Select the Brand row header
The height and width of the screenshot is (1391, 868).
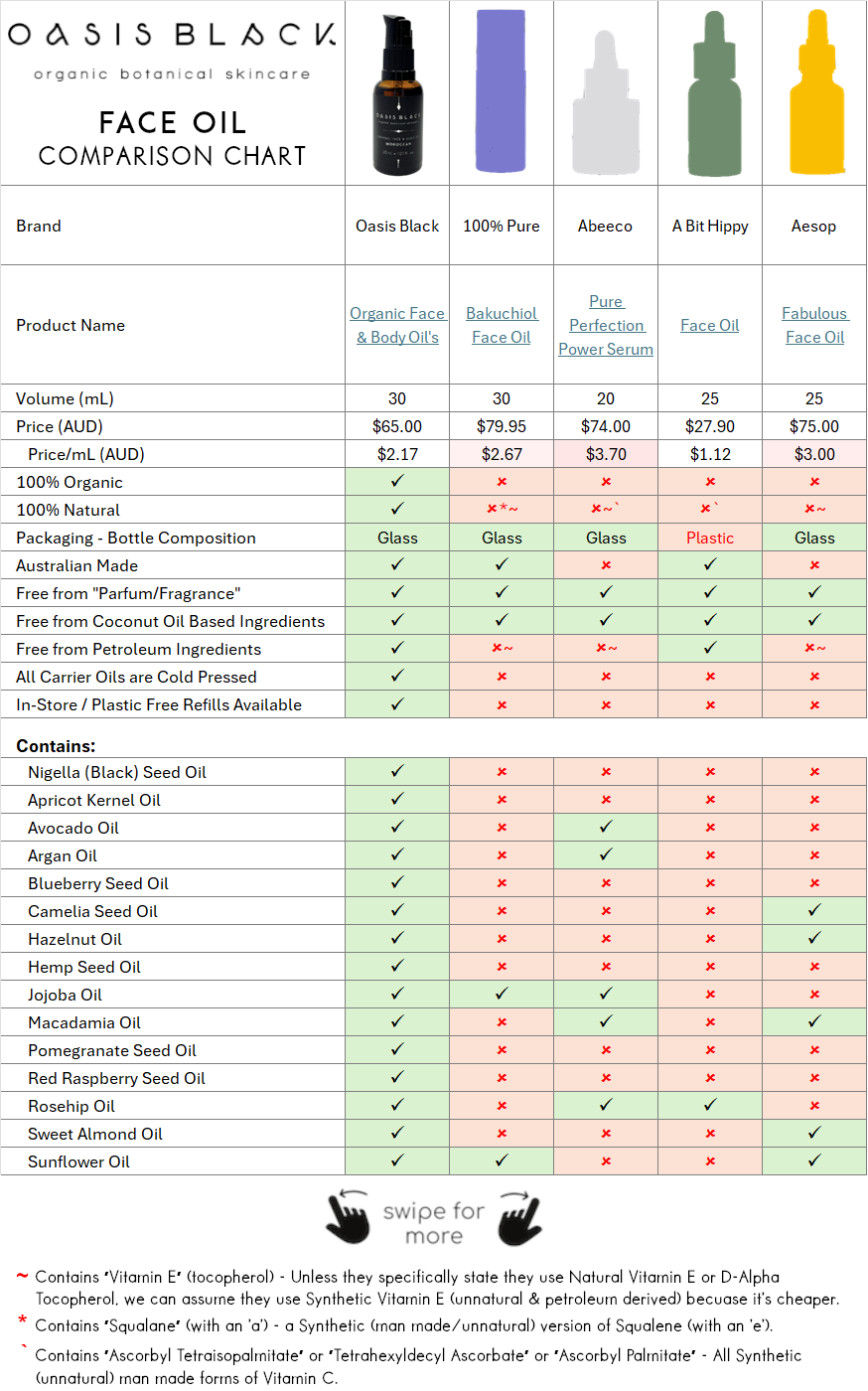pyautogui.click(x=39, y=226)
